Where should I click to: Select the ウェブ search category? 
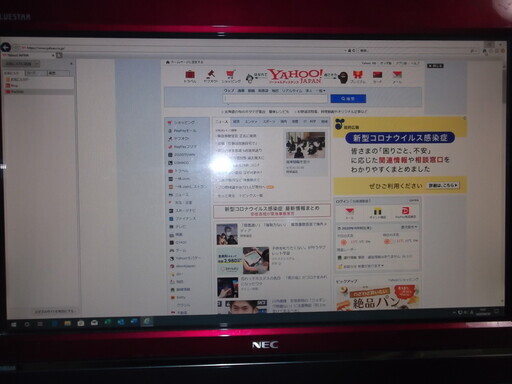229,91
